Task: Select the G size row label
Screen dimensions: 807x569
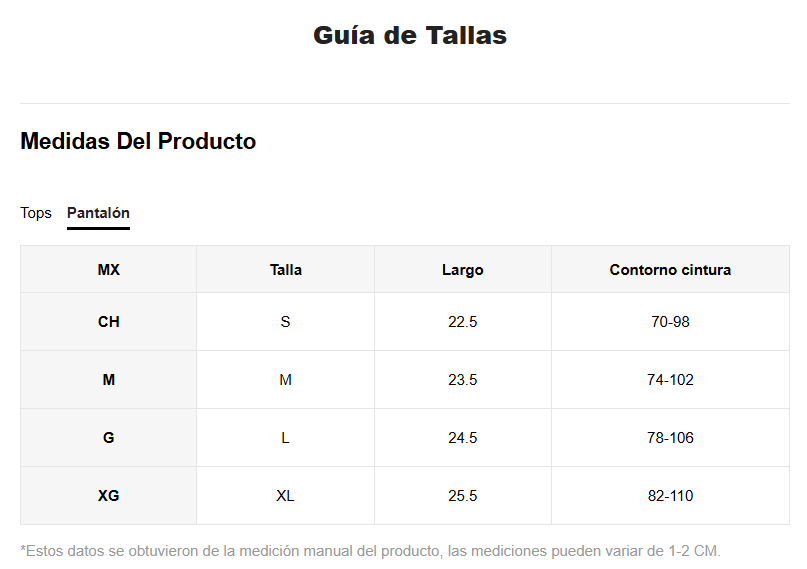Action: [109, 438]
